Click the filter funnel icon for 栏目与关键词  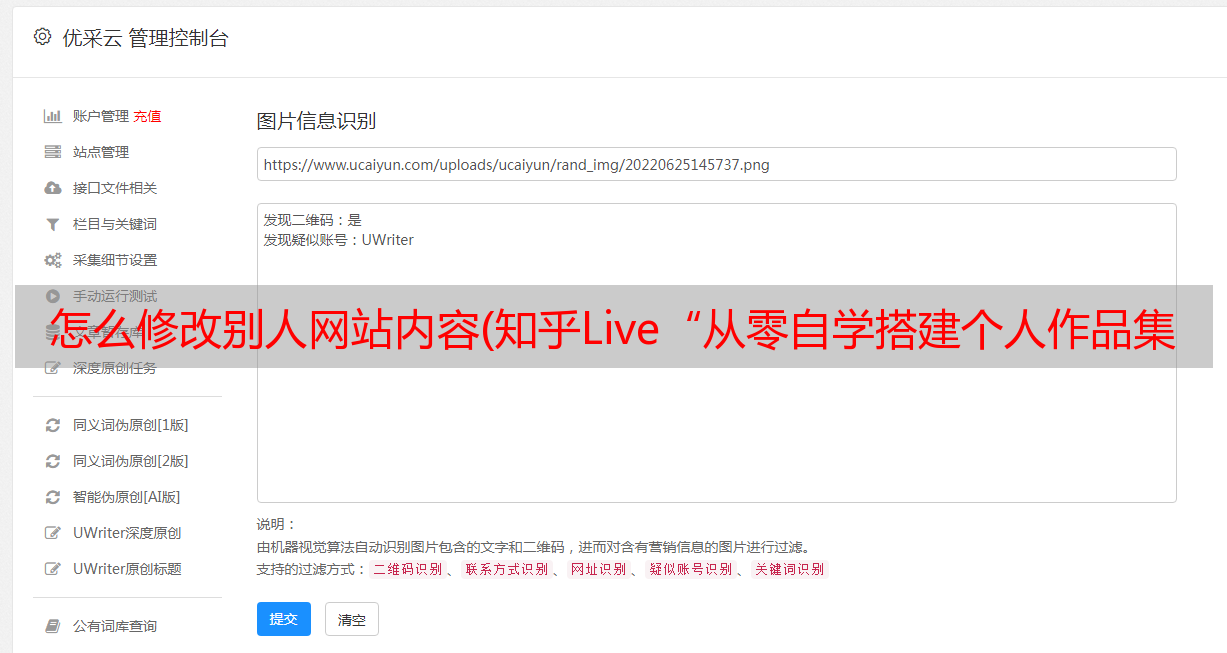coord(53,224)
